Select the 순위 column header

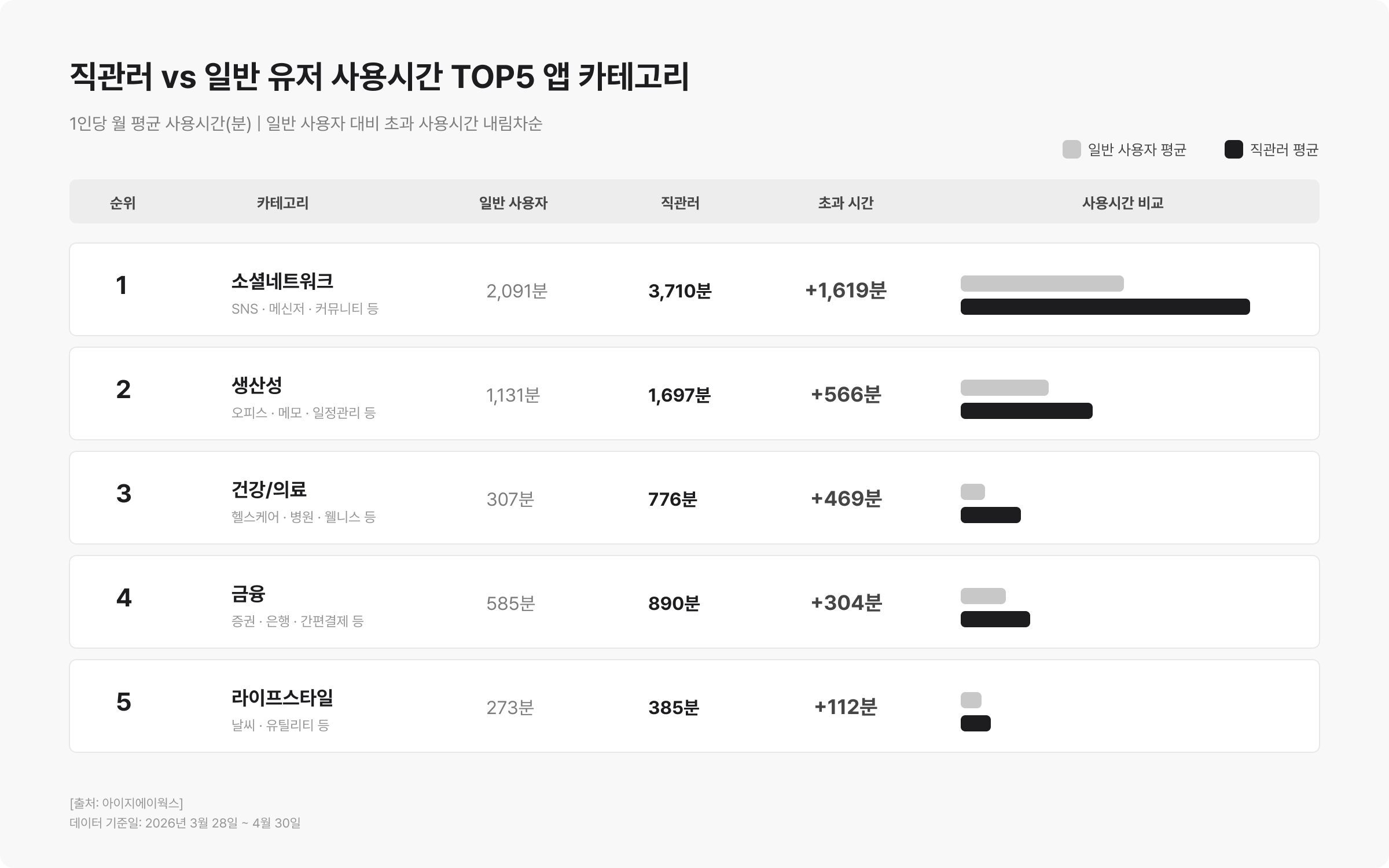tap(123, 203)
